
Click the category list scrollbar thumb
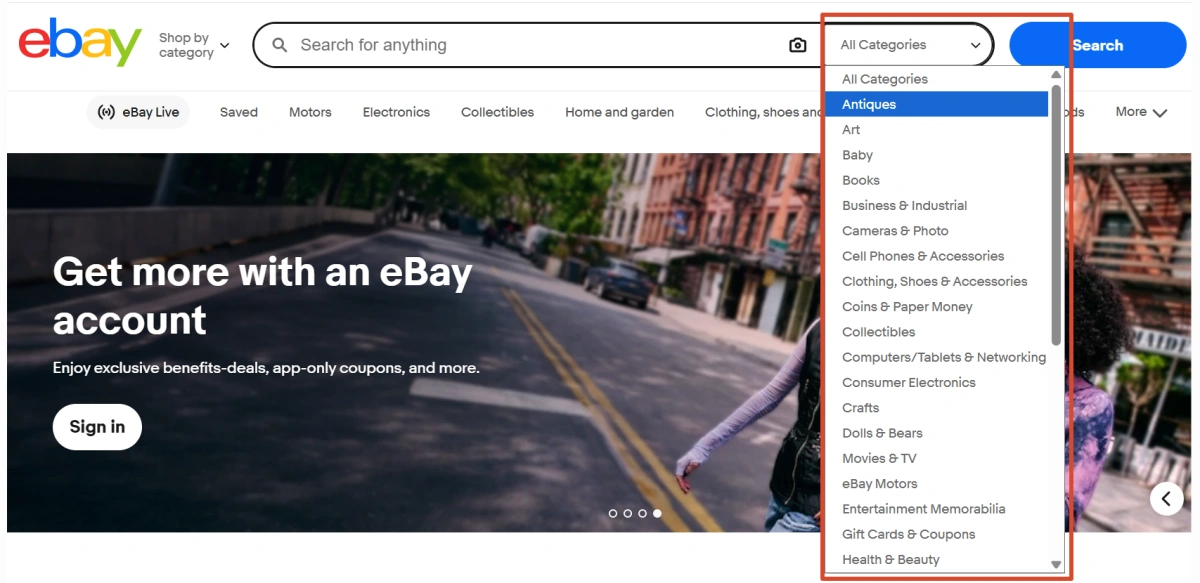1056,214
